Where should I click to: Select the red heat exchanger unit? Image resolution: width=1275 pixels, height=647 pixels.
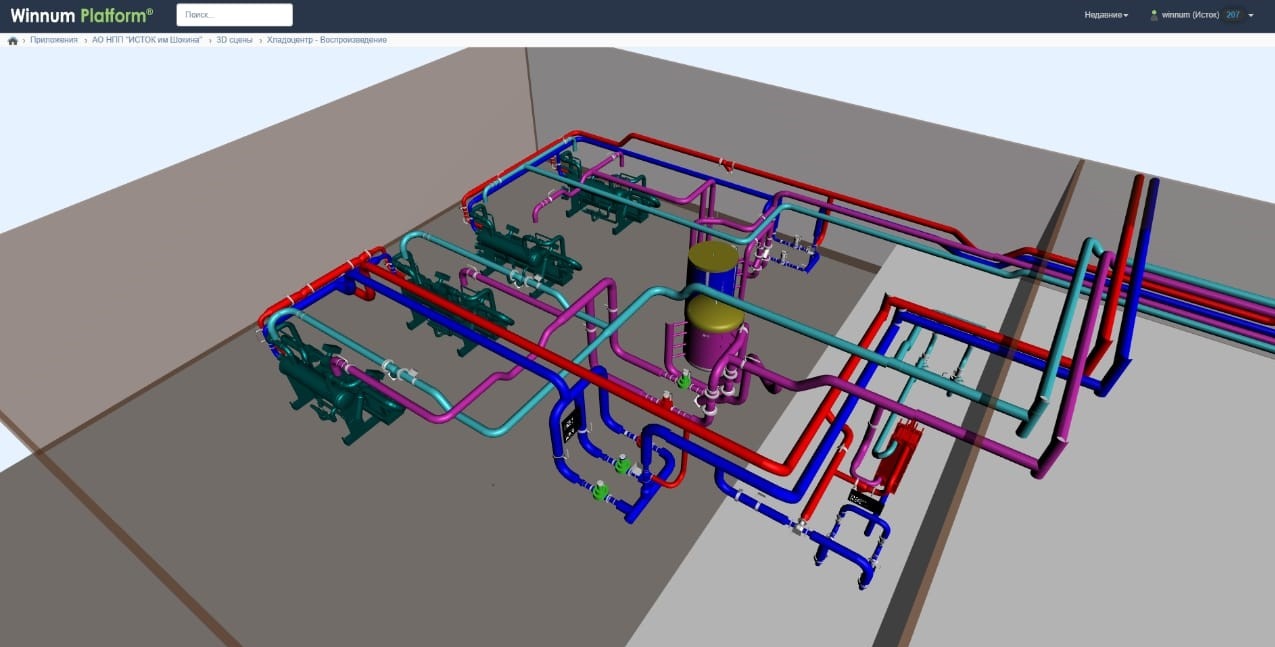[899, 455]
